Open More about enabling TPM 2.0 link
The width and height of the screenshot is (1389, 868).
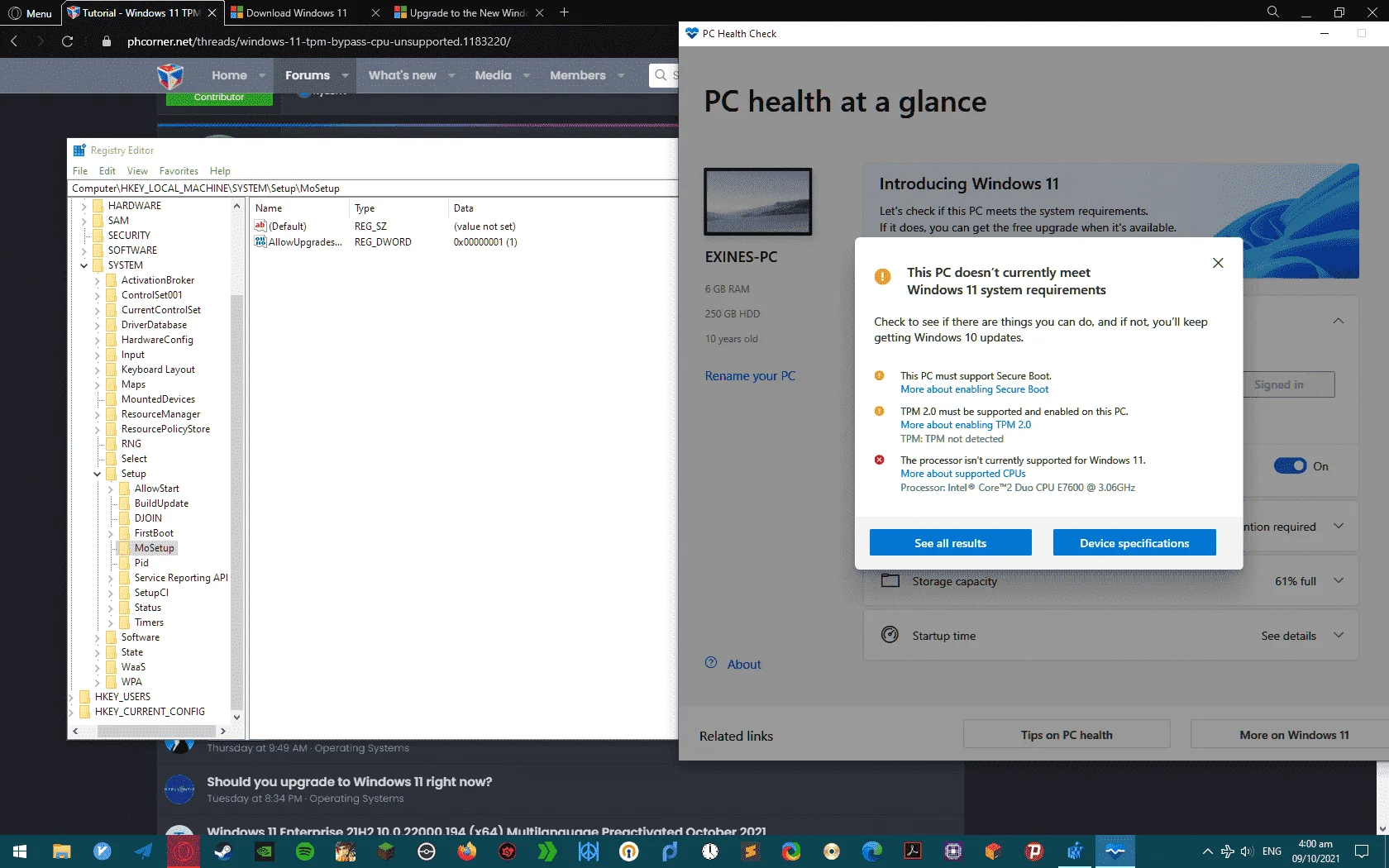point(966,425)
